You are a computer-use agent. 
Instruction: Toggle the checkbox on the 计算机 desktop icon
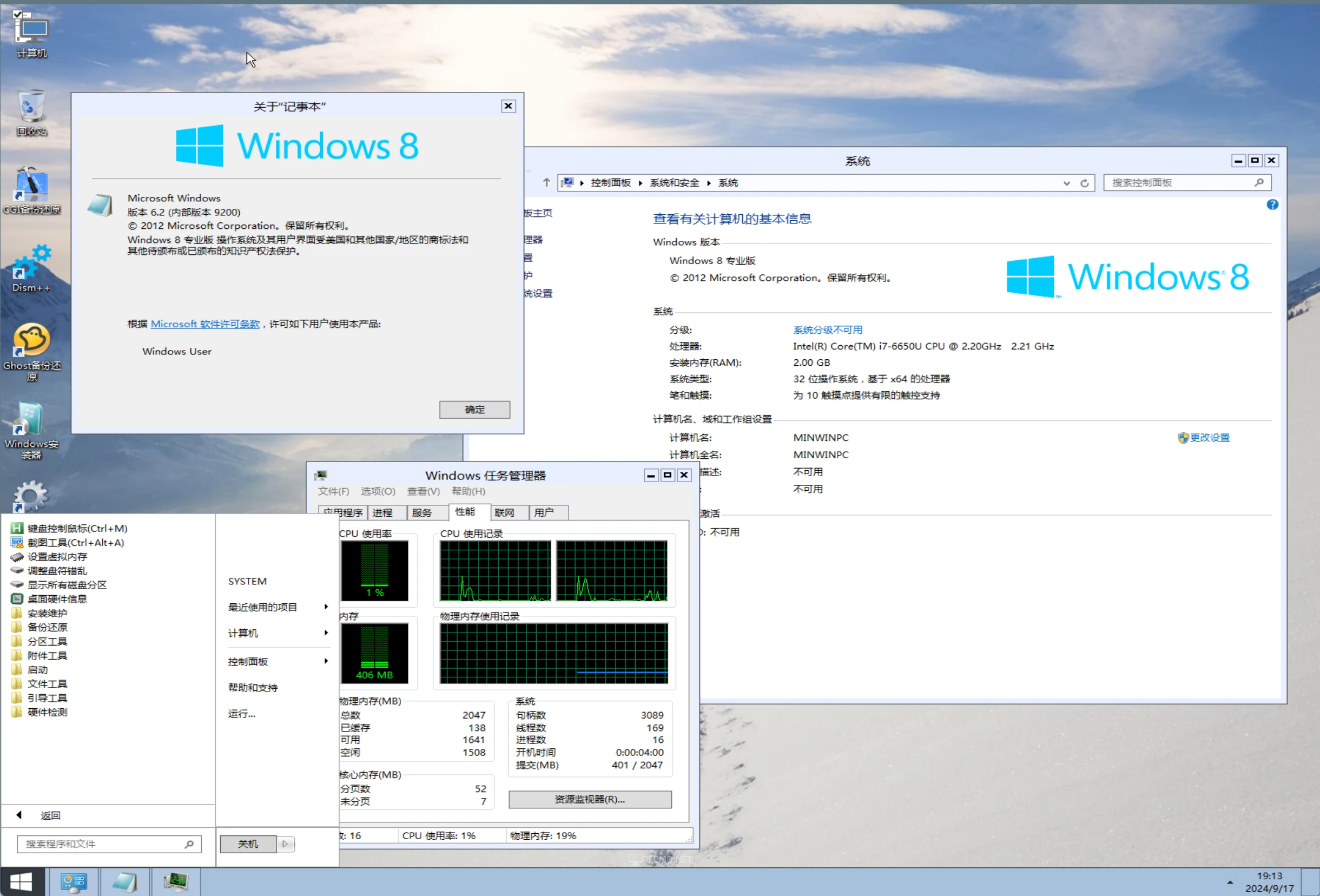(x=18, y=14)
